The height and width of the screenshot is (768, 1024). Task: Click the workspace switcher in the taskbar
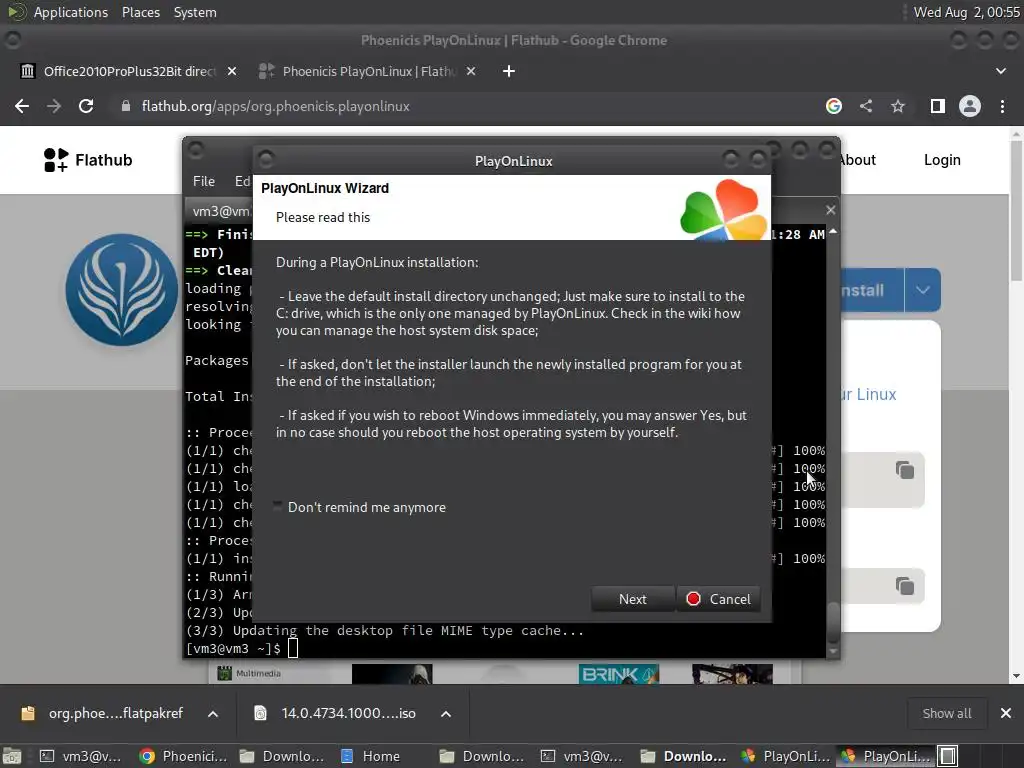pos(948,756)
